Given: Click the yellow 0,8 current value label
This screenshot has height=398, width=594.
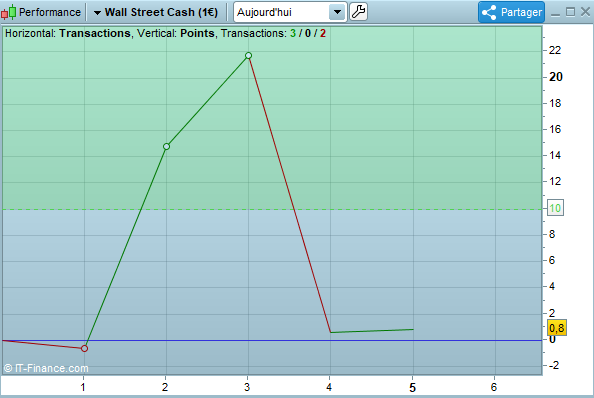Looking at the screenshot, I should [557, 328].
